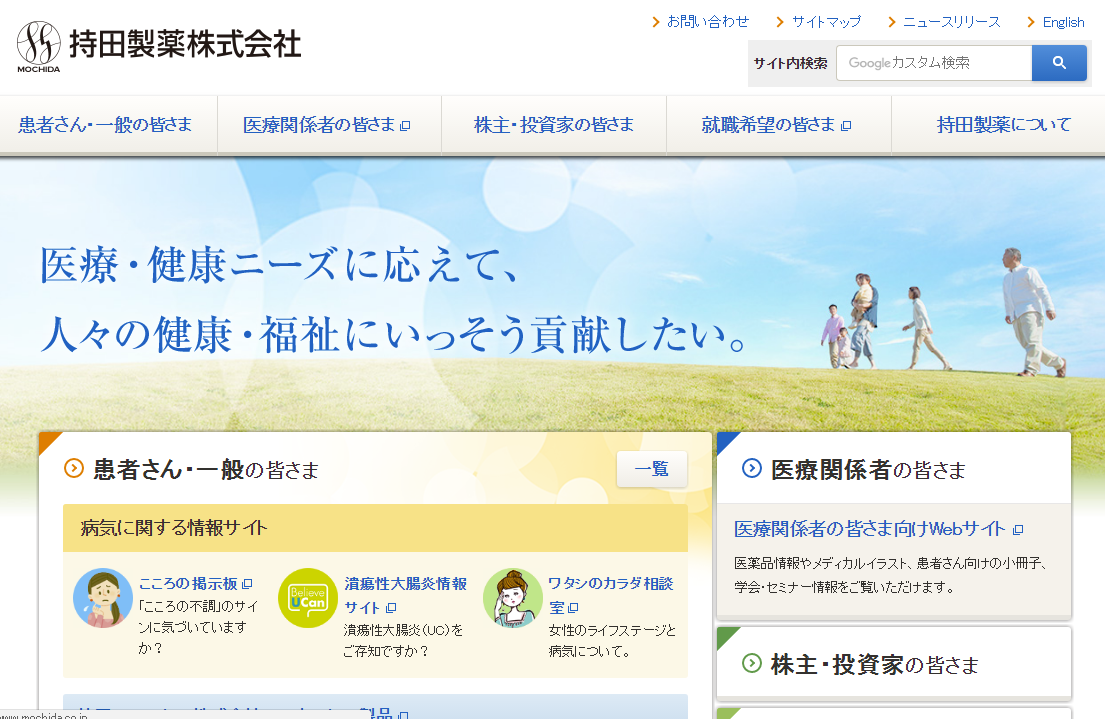Click the 持田製薬株式会社 company name
The image size is (1105, 719).
(185, 44)
